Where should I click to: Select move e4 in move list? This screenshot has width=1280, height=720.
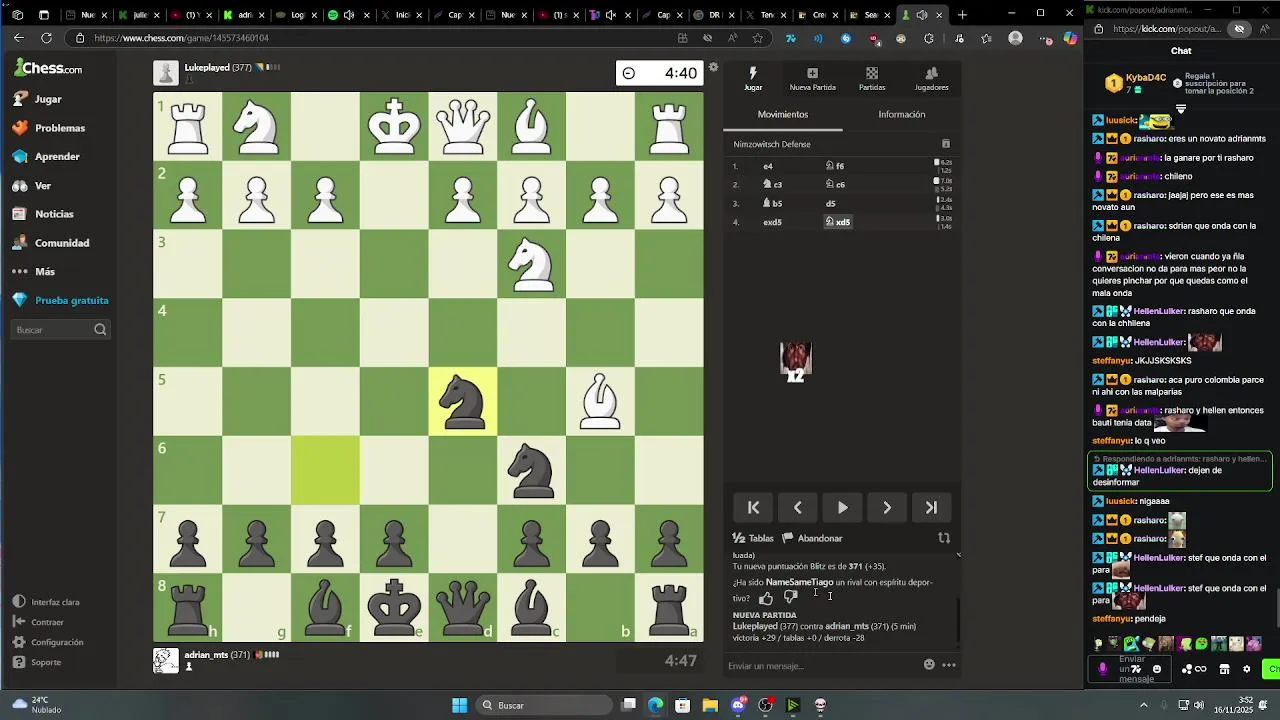click(768, 166)
